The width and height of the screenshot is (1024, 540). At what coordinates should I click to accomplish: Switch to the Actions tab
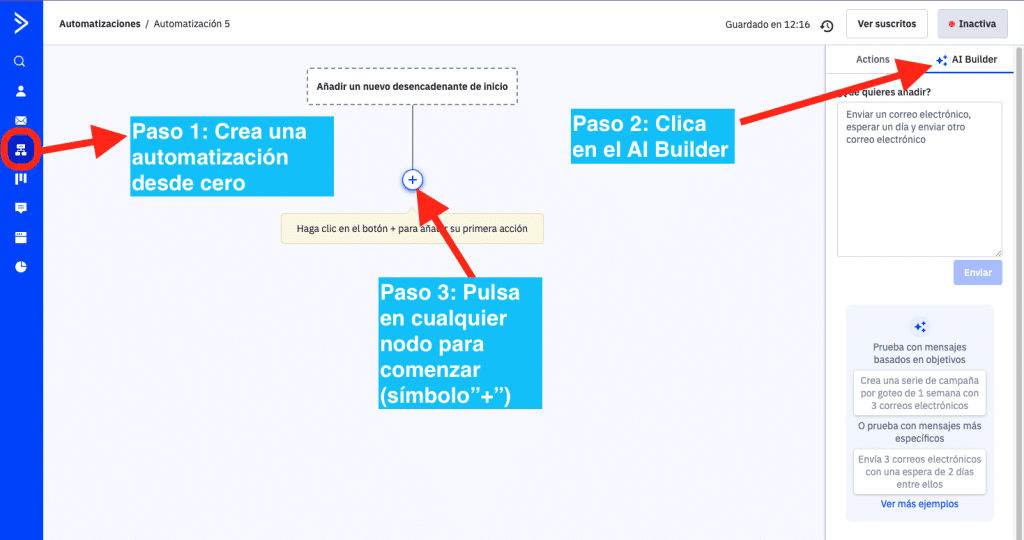[x=872, y=59]
